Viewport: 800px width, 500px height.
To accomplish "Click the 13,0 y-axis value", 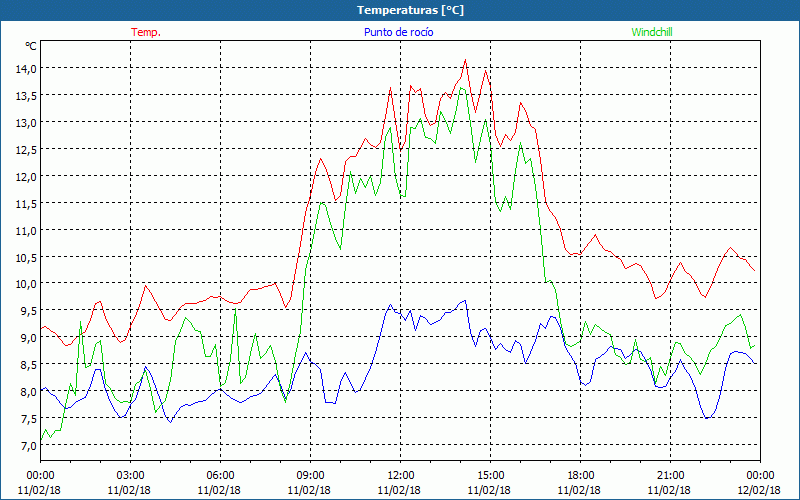I will point(26,122).
